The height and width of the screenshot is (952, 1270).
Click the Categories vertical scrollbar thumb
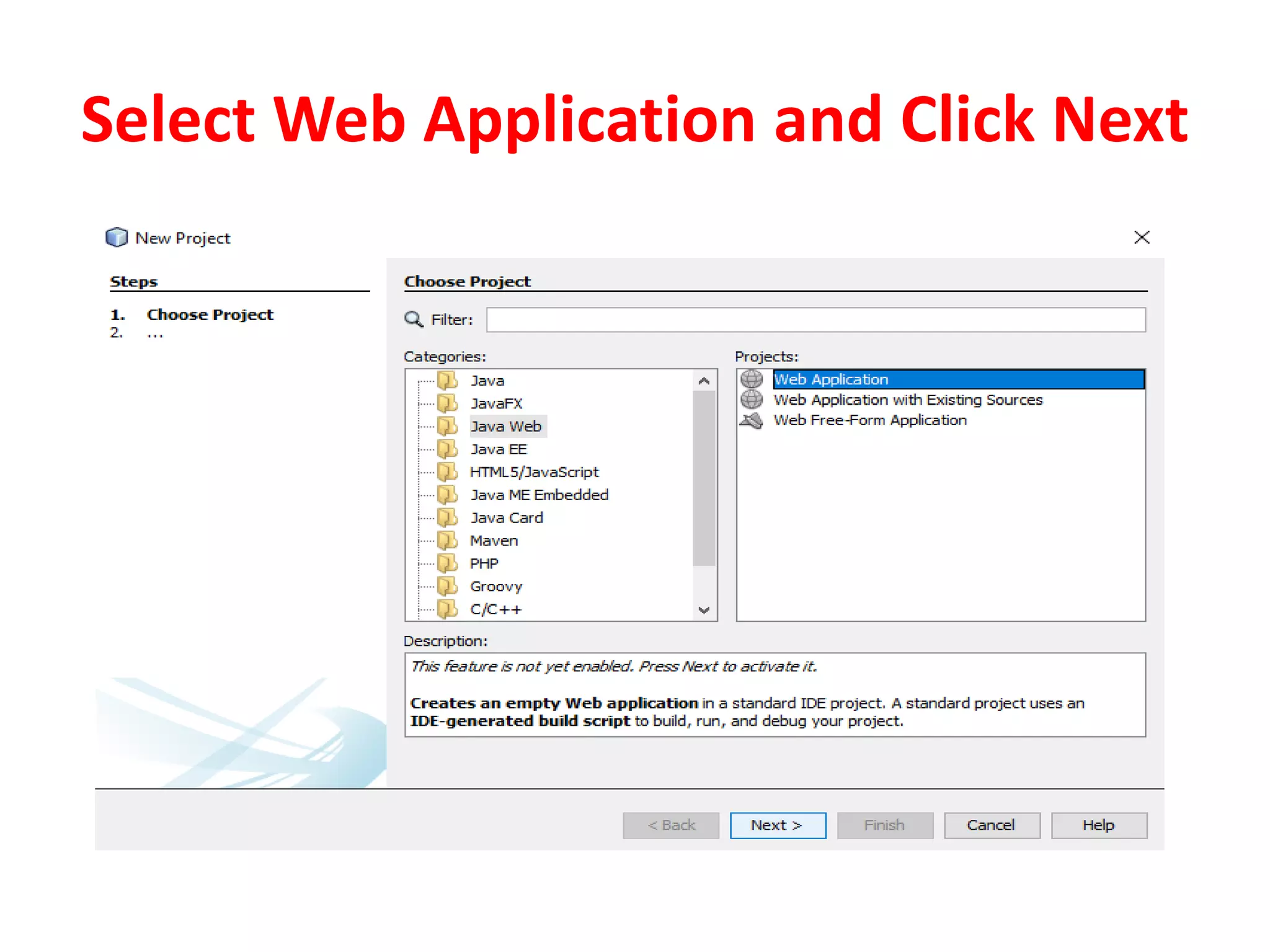point(703,477)
